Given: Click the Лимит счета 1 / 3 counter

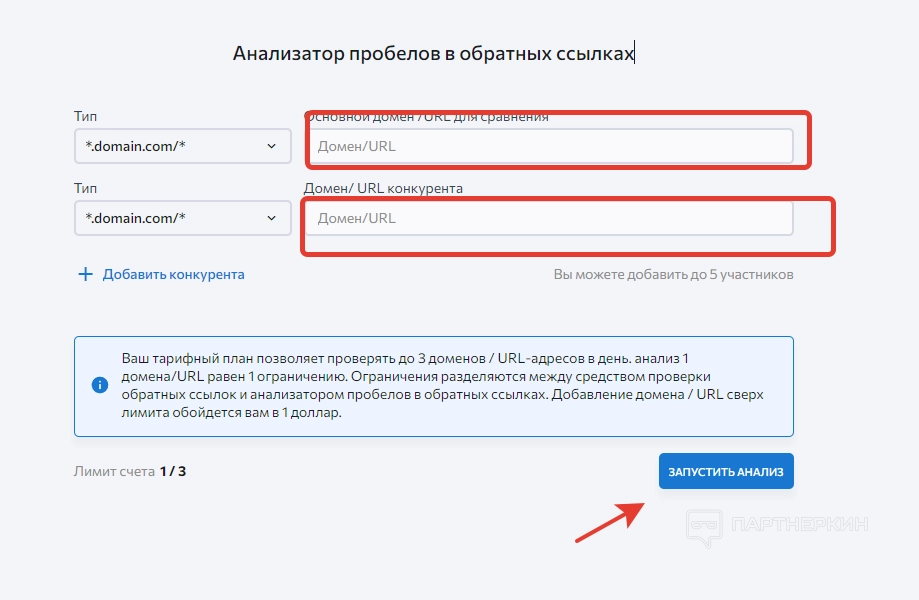Looking at the screenshot, I should 130,471.
